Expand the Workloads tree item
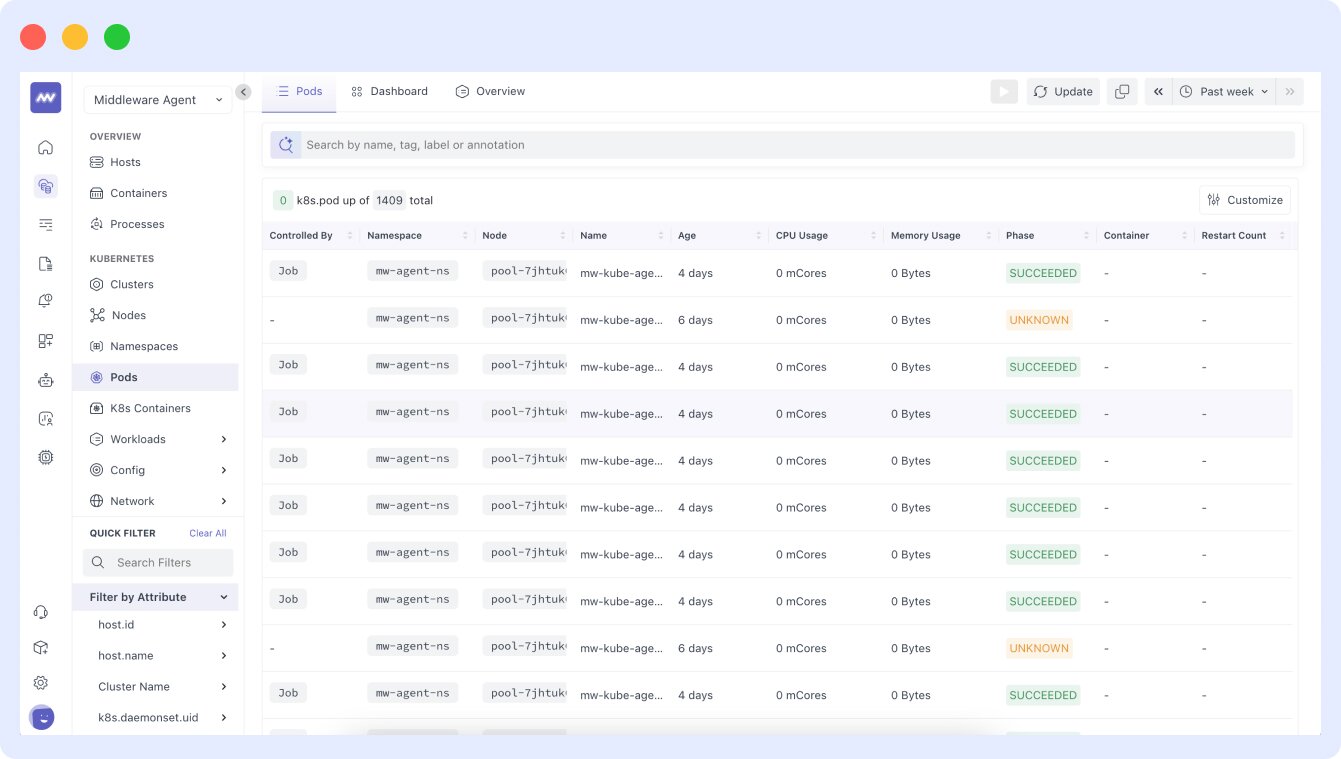The width and height of the screenshot is (1341, 759). coord(224,439)
